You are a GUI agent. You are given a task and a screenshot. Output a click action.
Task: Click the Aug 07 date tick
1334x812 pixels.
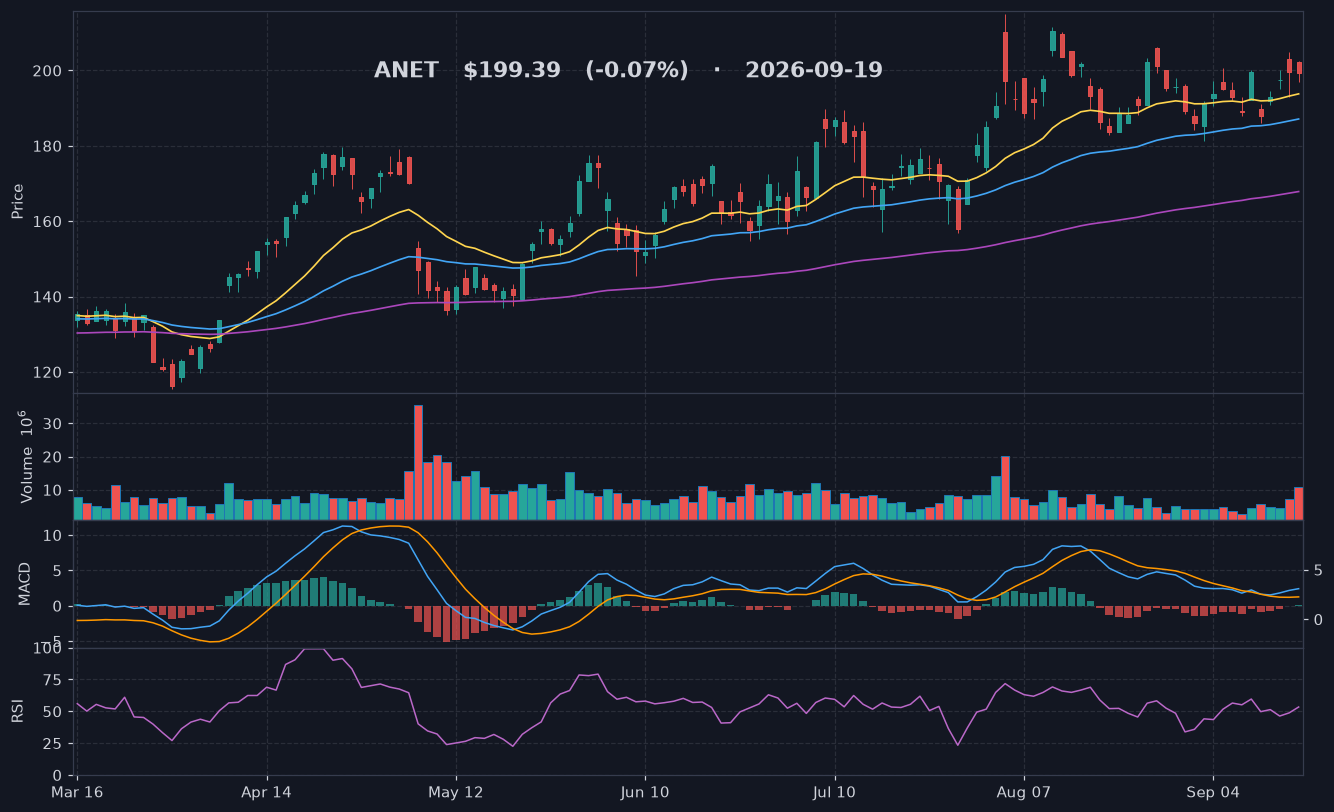click(1024, 792)
